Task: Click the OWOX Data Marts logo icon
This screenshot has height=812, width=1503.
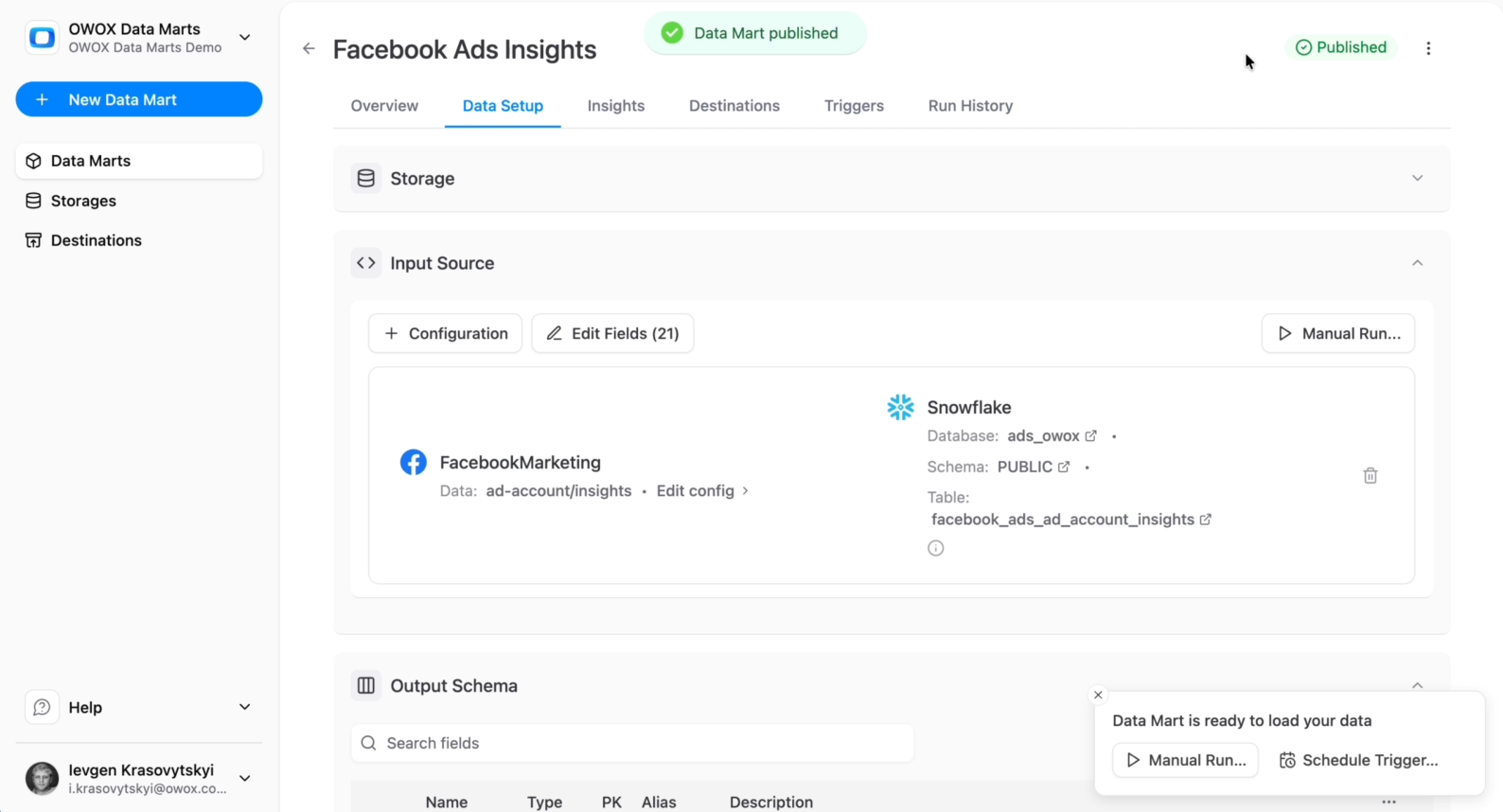Action: (x=42, y=38)
